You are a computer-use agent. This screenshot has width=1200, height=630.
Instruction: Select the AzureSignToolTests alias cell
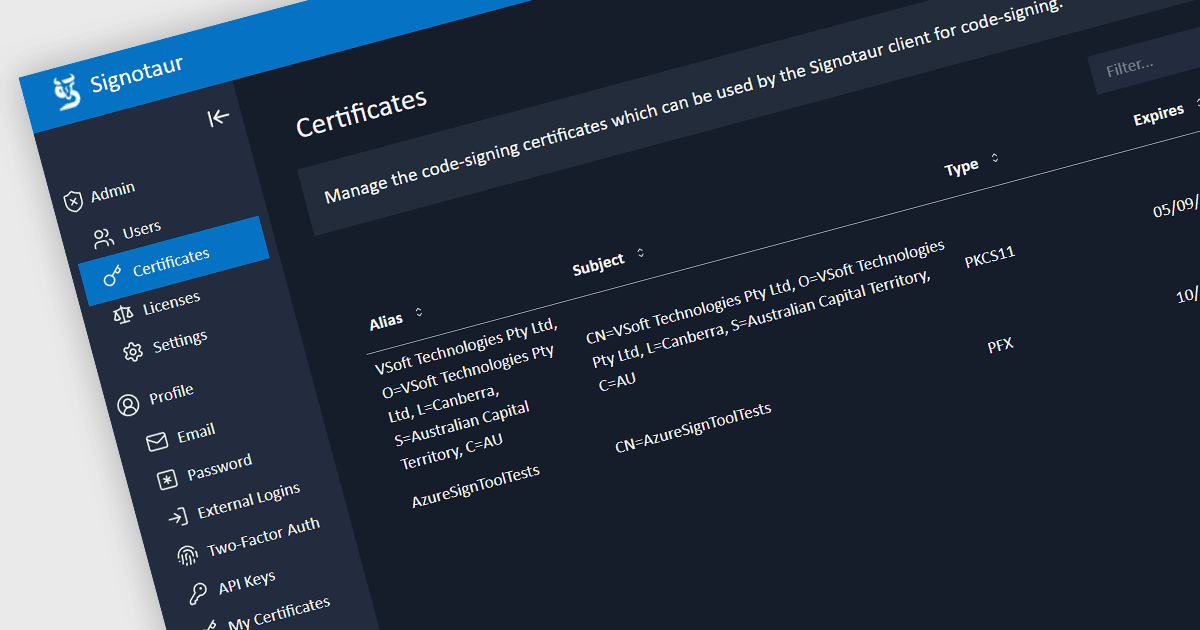click(x=476, y=486)
